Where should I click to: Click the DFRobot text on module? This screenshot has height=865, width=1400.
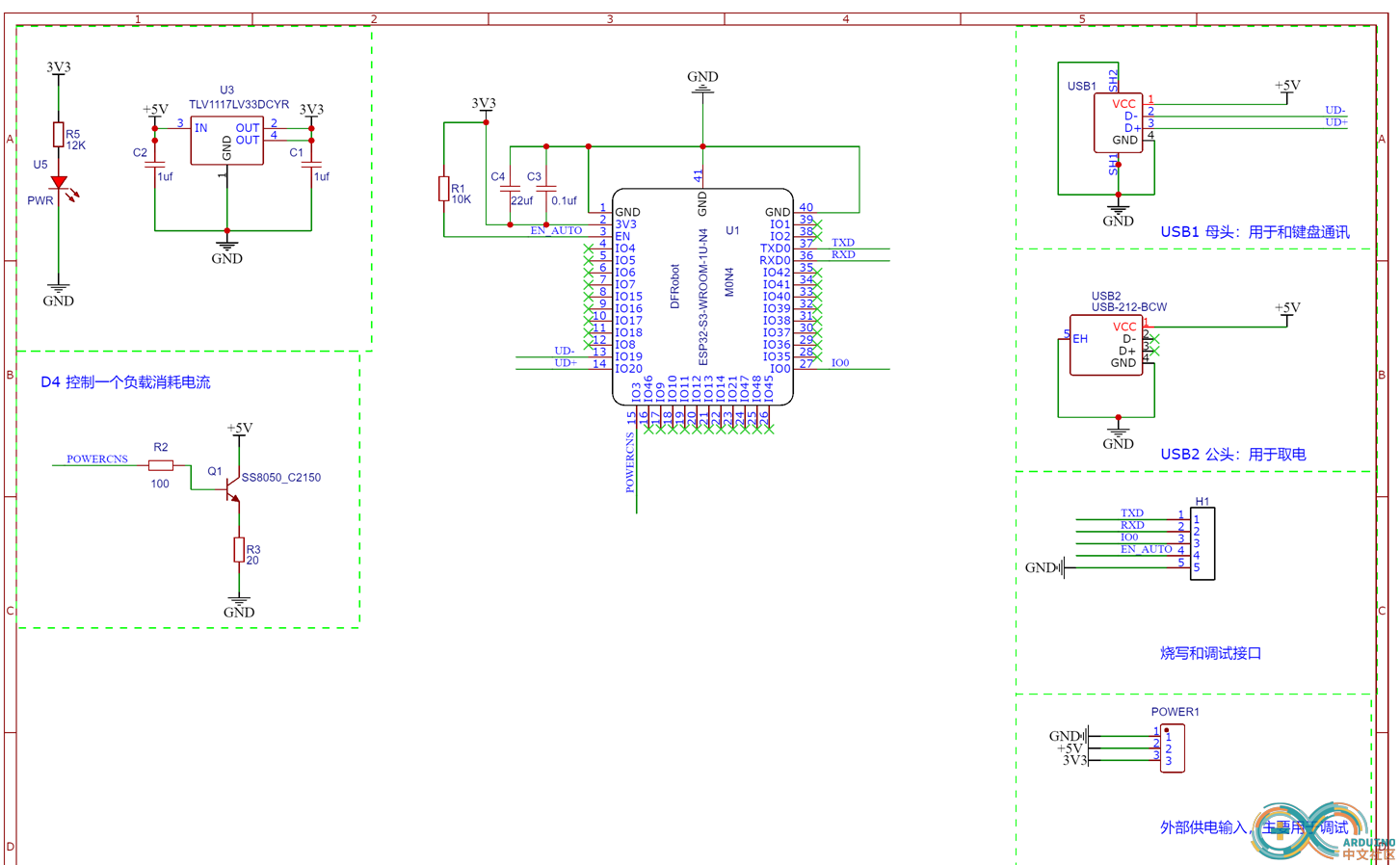674,286
